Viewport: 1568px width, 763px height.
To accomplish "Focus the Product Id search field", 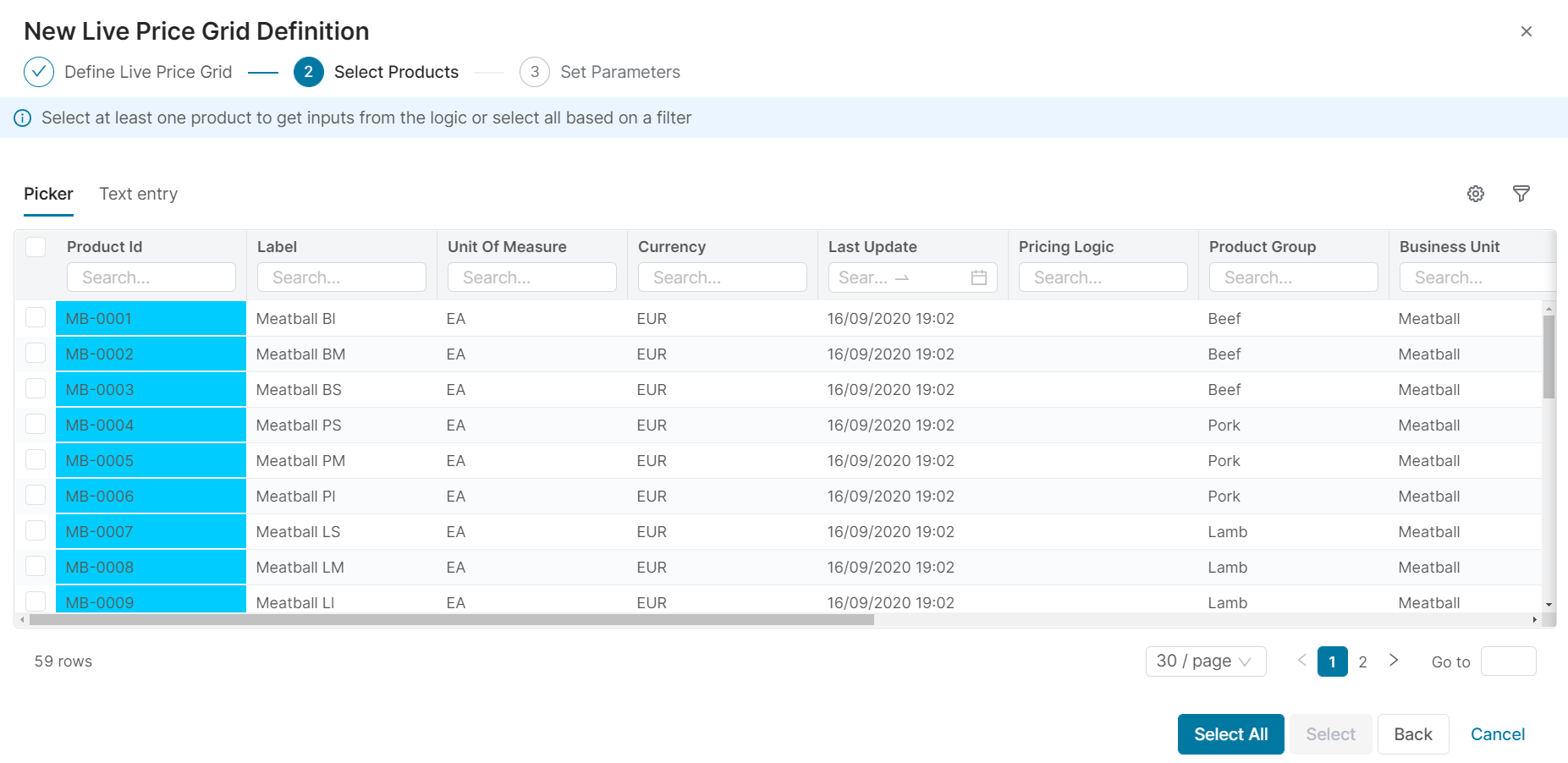I will click(x=151, y=277).
